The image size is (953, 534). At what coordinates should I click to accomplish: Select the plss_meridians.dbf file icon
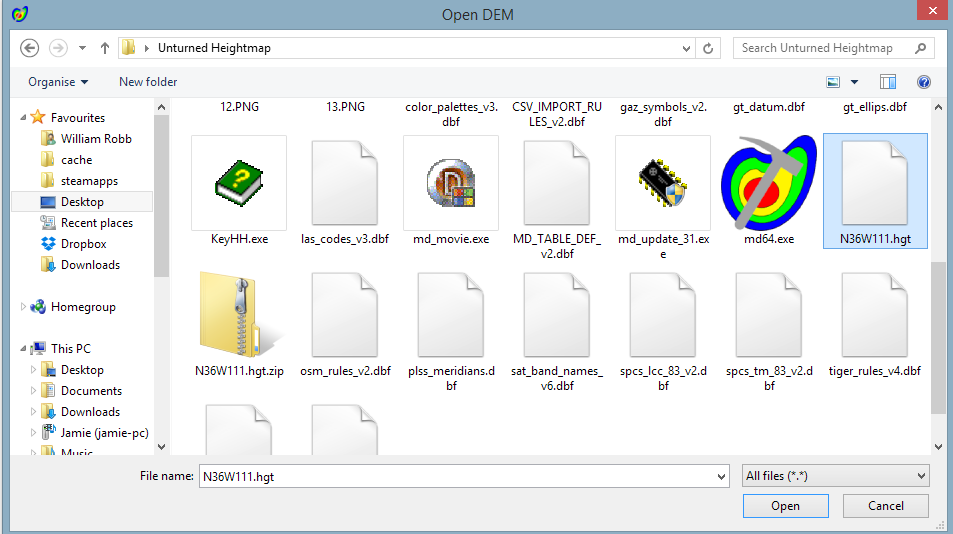[x=451, y=315]
